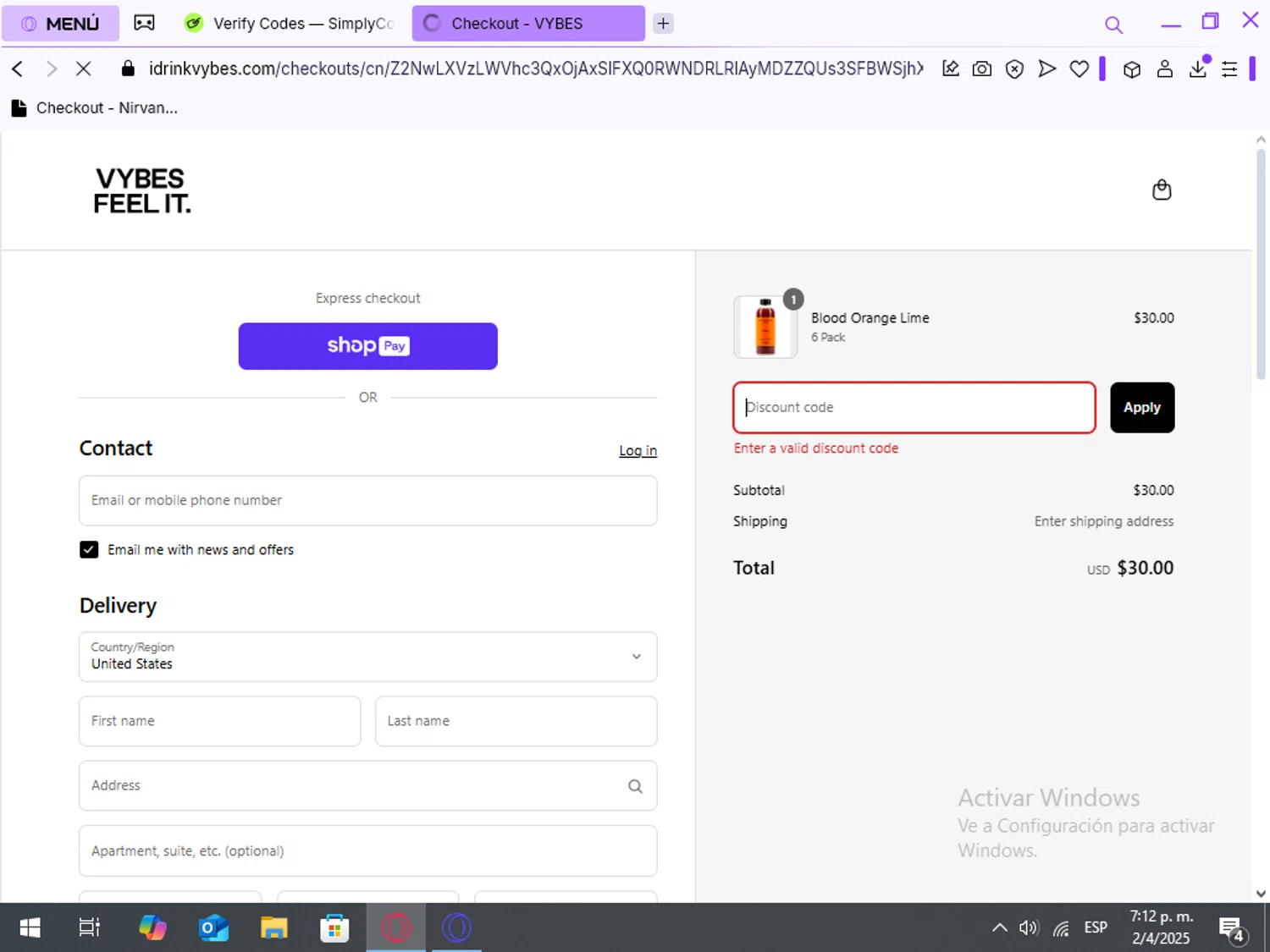The width and height of the screenshot is (1270, 952).
Task: Open the shopping bag cart icon
Action: [1162, 190]
